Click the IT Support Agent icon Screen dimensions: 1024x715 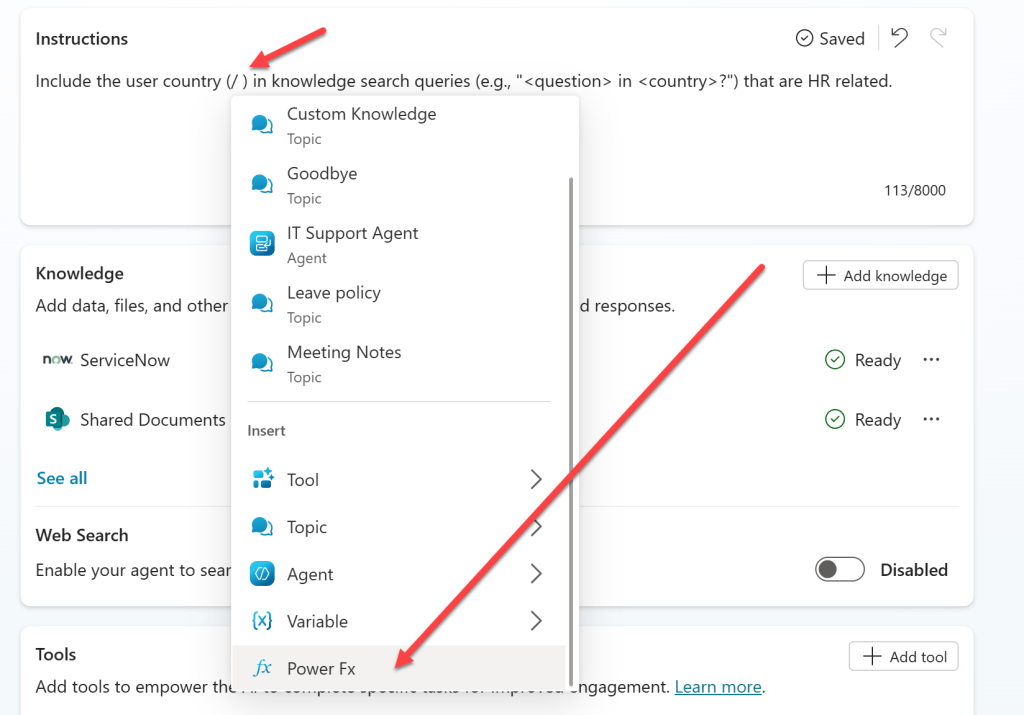[x=262, y=244]
